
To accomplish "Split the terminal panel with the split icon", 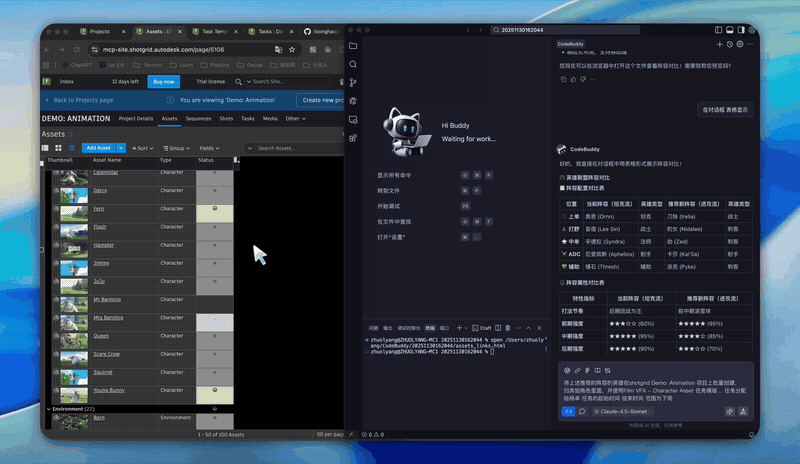I will click(498, 328).
